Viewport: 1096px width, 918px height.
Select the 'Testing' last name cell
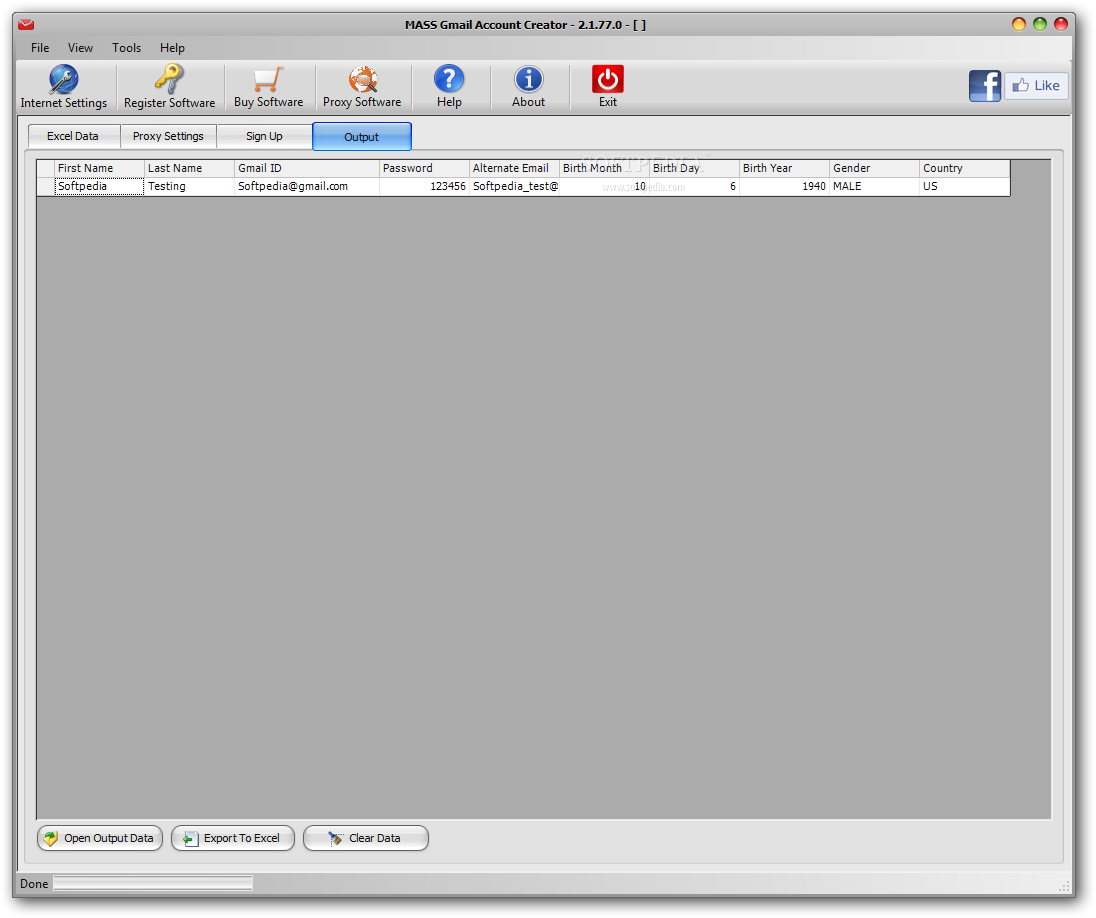coord(189,187)
